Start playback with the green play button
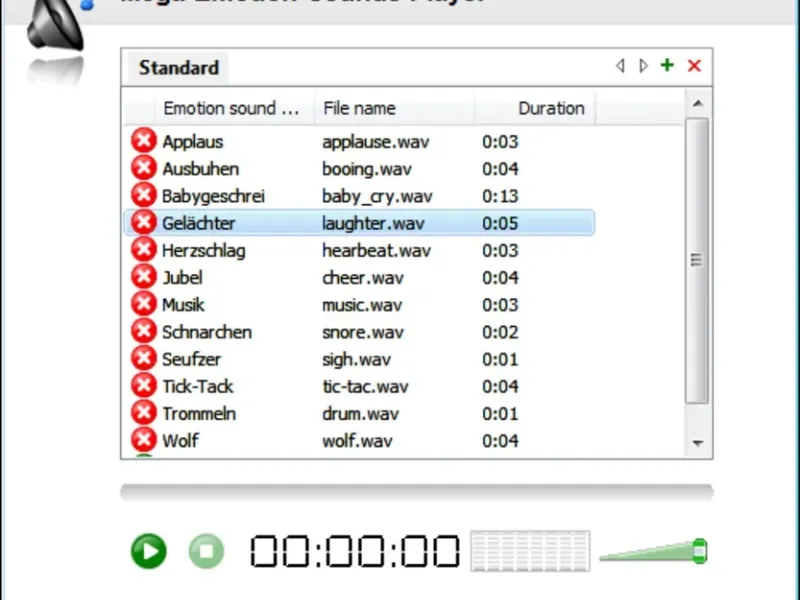800x600 pixels. click(149, 551)
